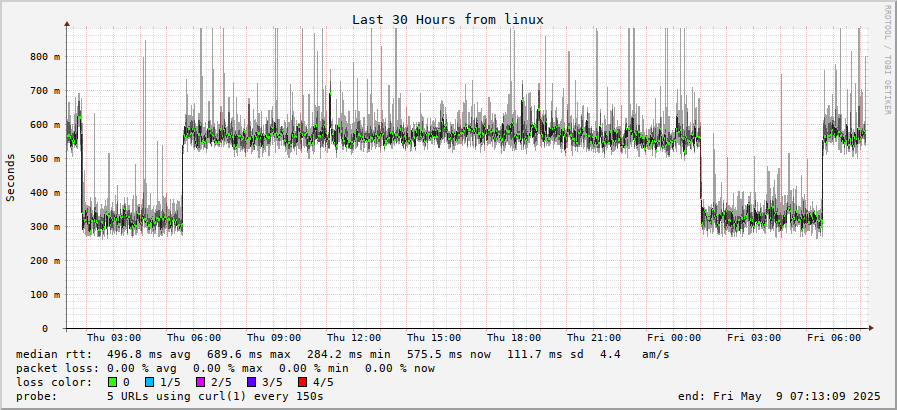Click the green loss color 0 swatch

pyautogui.click(x=112, y=382)
